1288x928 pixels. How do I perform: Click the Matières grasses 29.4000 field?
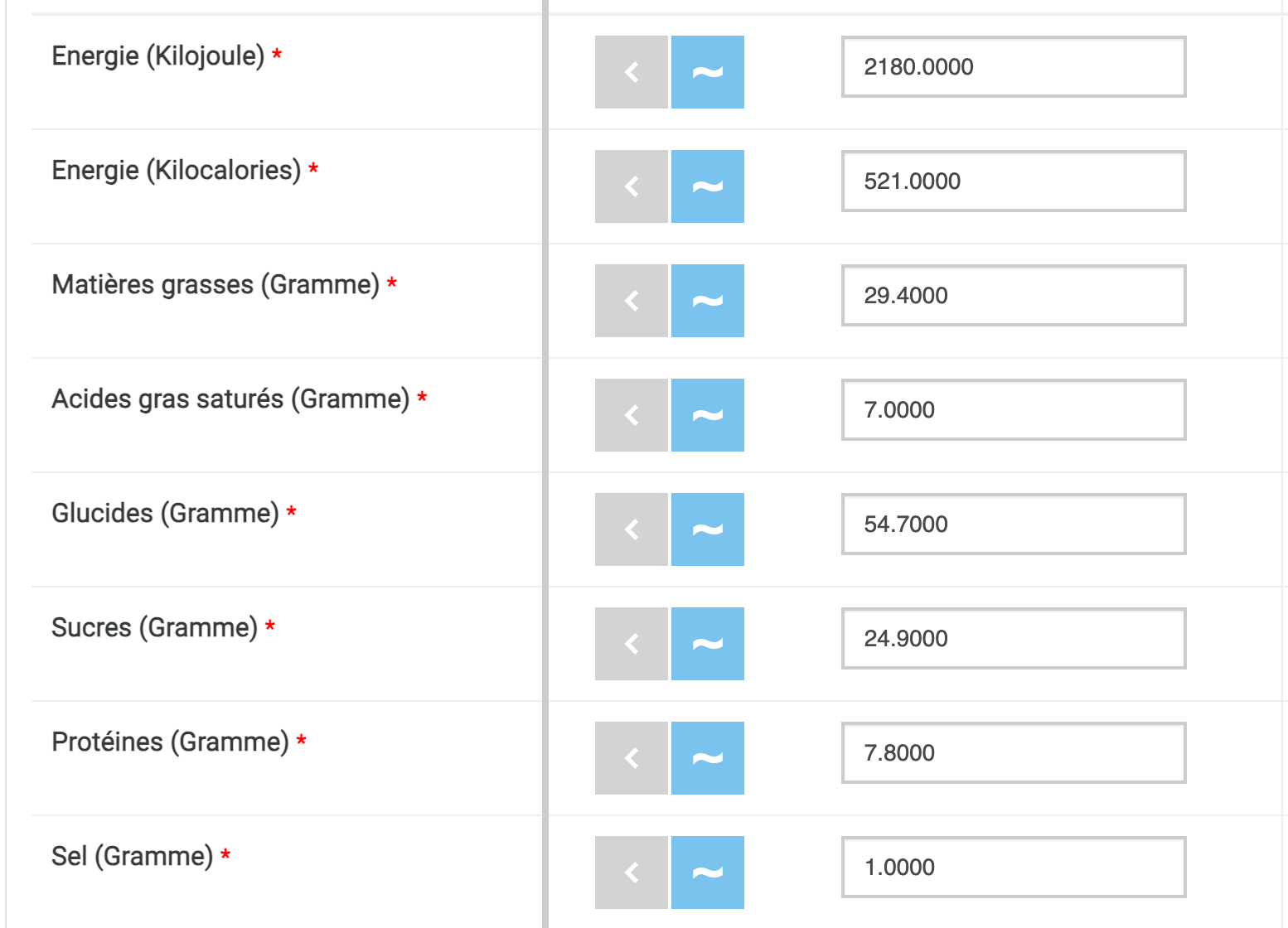(1013, 296)
